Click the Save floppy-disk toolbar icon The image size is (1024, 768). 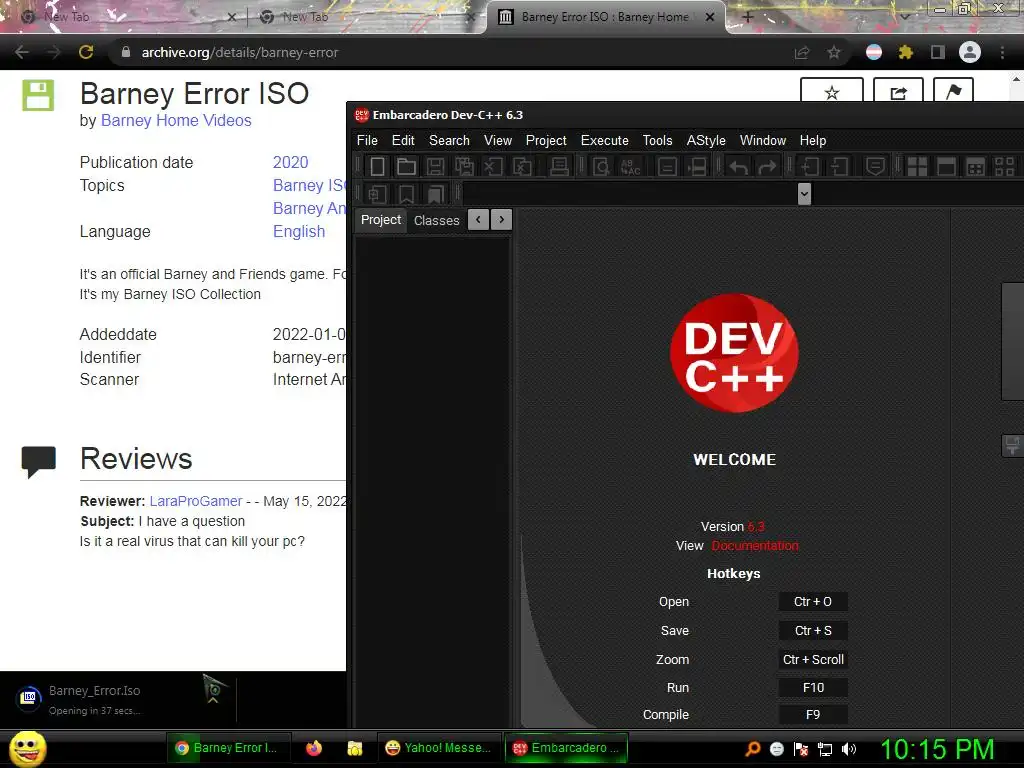click(x=435, y=167)
